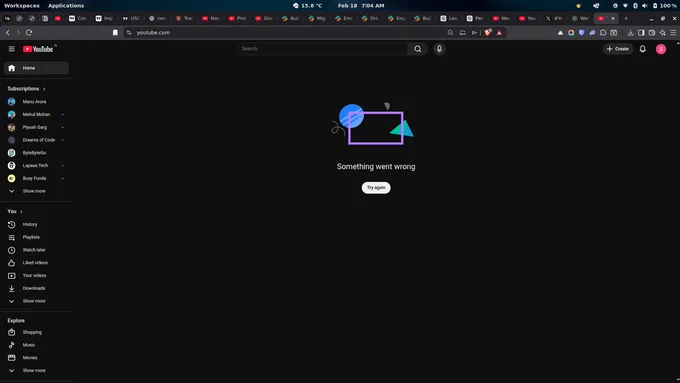Click the youtube.com address bar
This screenshot has height=383, width=680.
pos(286,33)
